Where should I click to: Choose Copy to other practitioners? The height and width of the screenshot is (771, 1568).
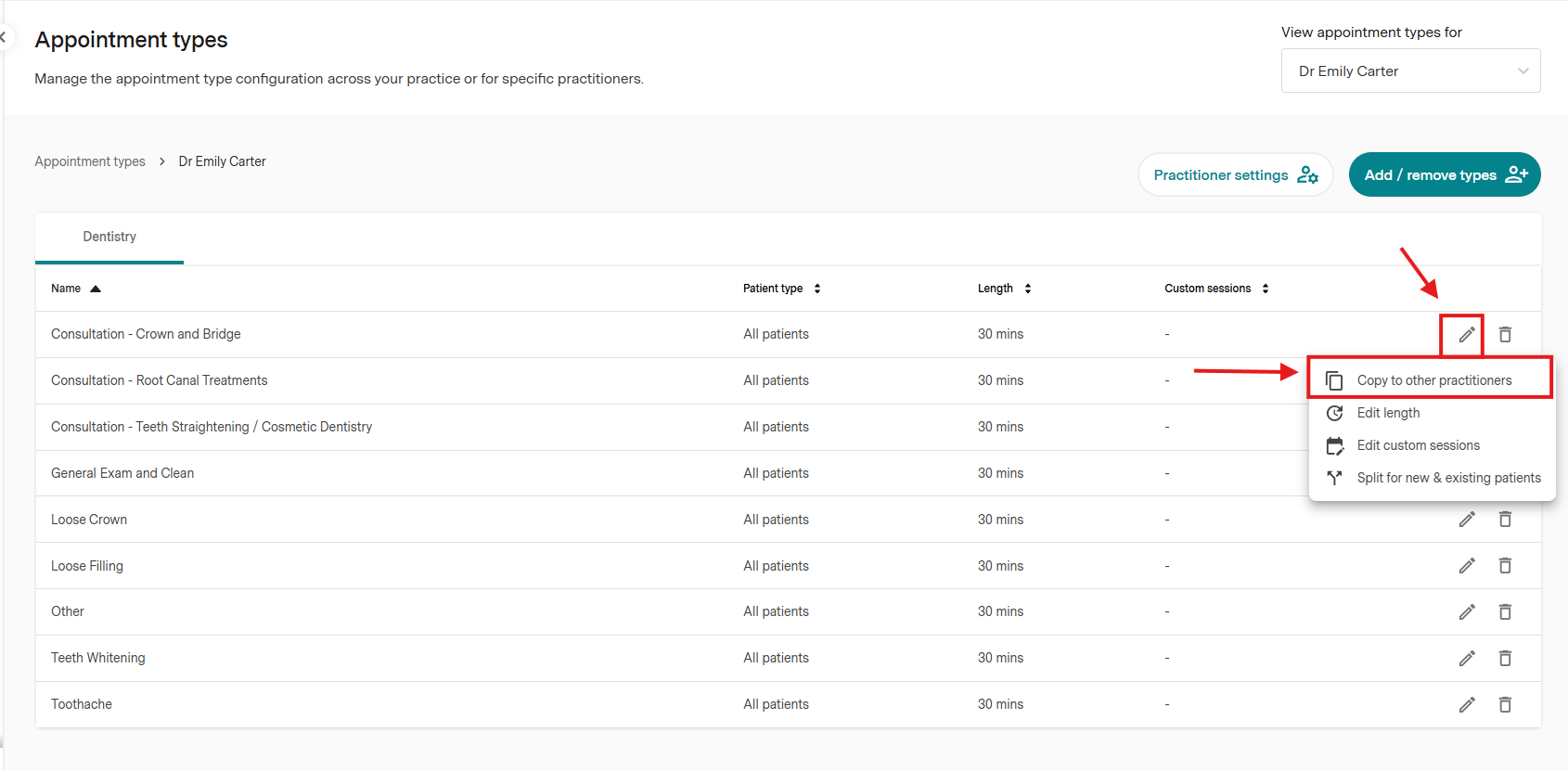(x=1433, y=380)
